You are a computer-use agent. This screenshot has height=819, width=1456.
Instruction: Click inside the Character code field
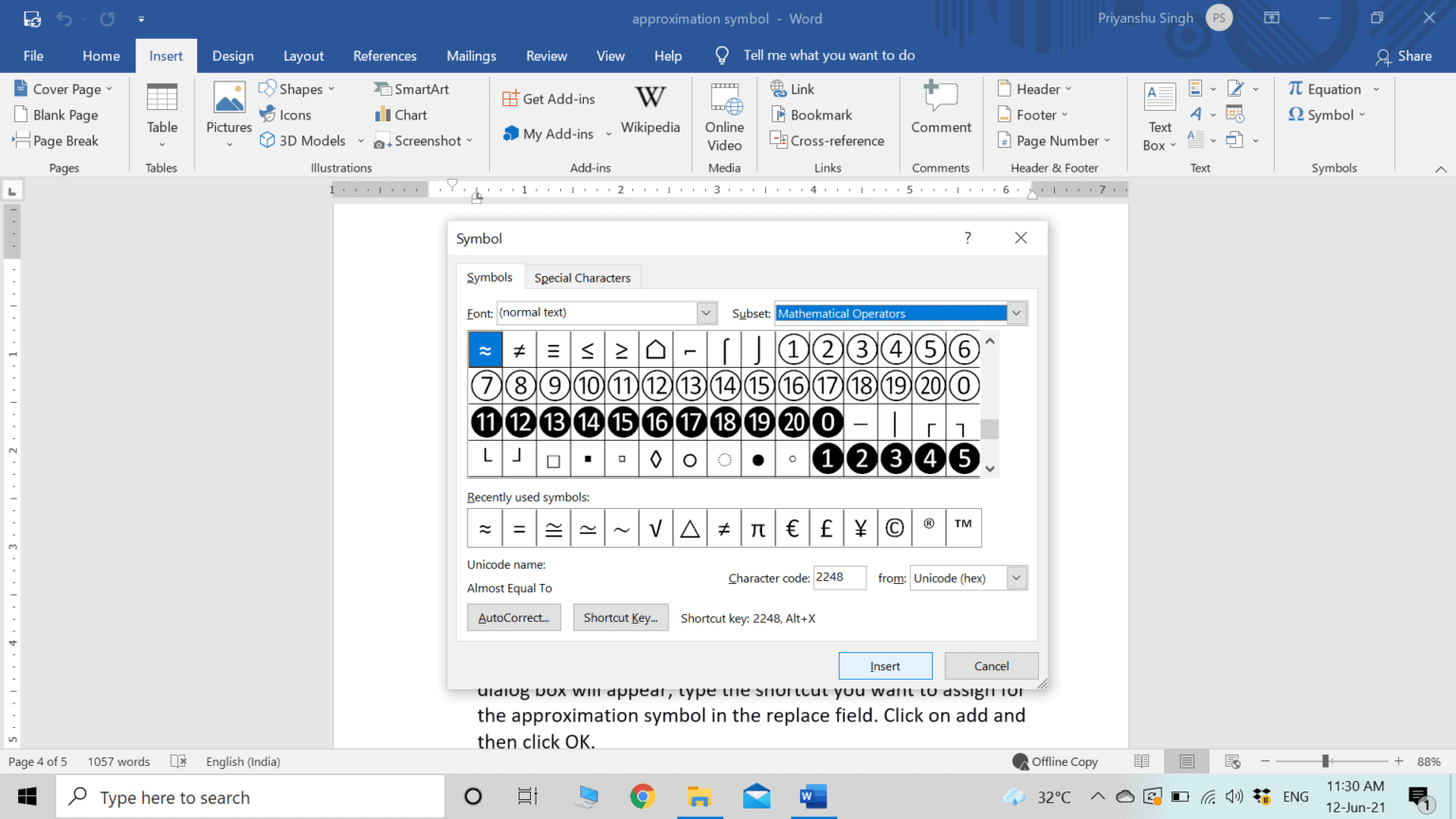pyautogui.click(x=840, y=577)
